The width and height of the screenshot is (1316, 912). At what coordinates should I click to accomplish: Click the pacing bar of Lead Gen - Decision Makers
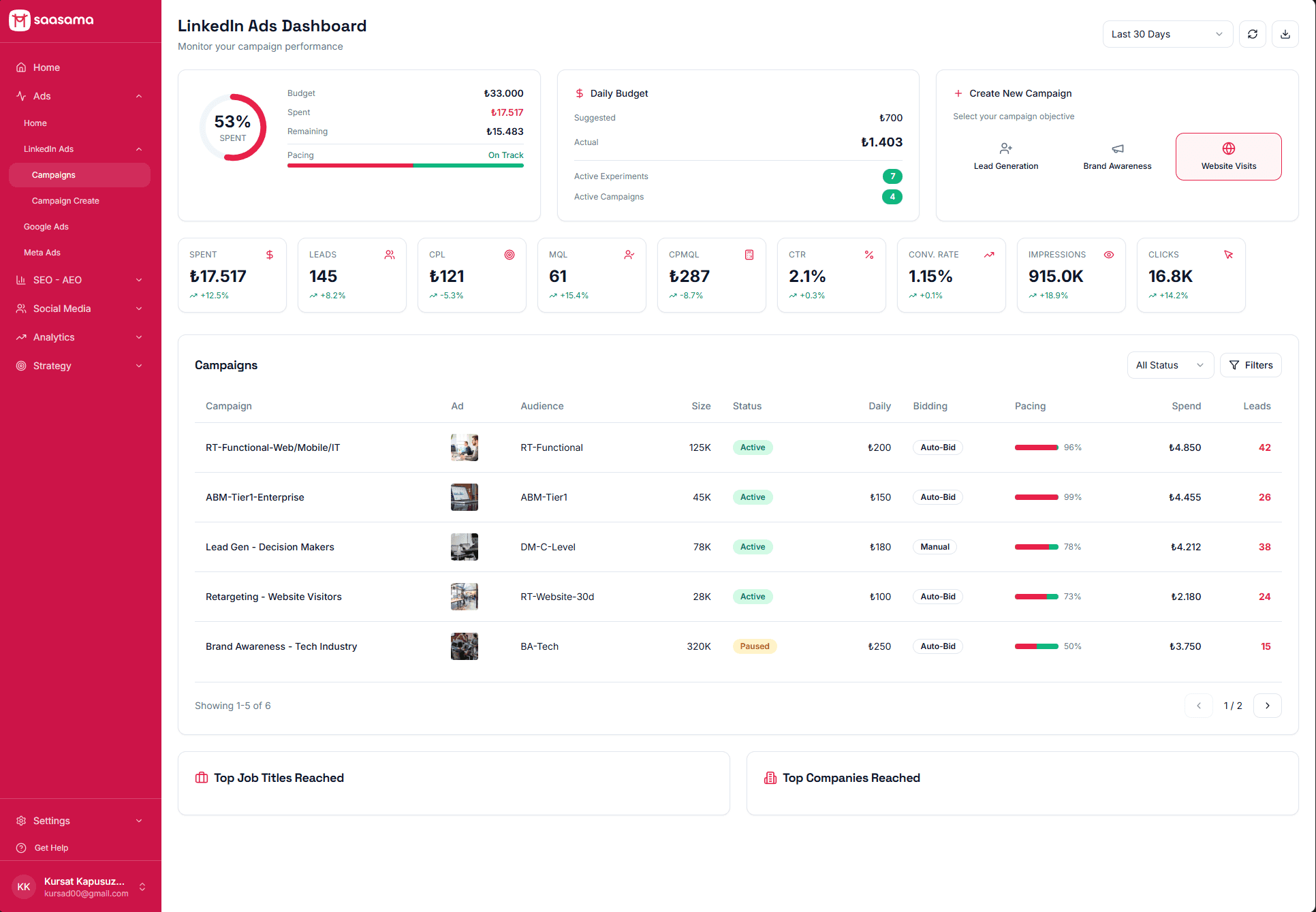point(1037,546)
